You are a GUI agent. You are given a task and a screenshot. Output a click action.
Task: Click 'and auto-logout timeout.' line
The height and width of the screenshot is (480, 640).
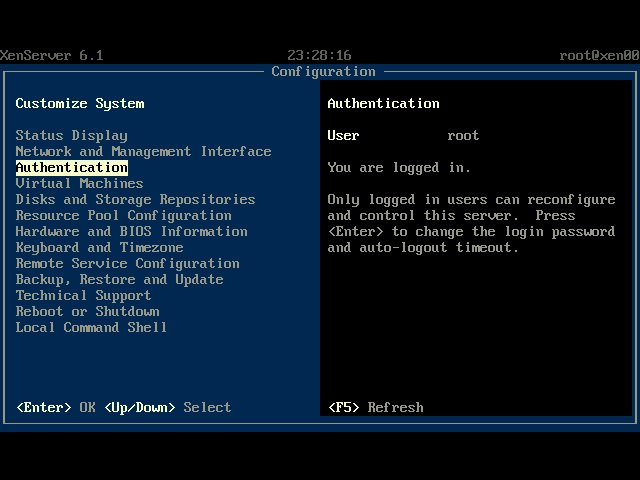(423, 247)
